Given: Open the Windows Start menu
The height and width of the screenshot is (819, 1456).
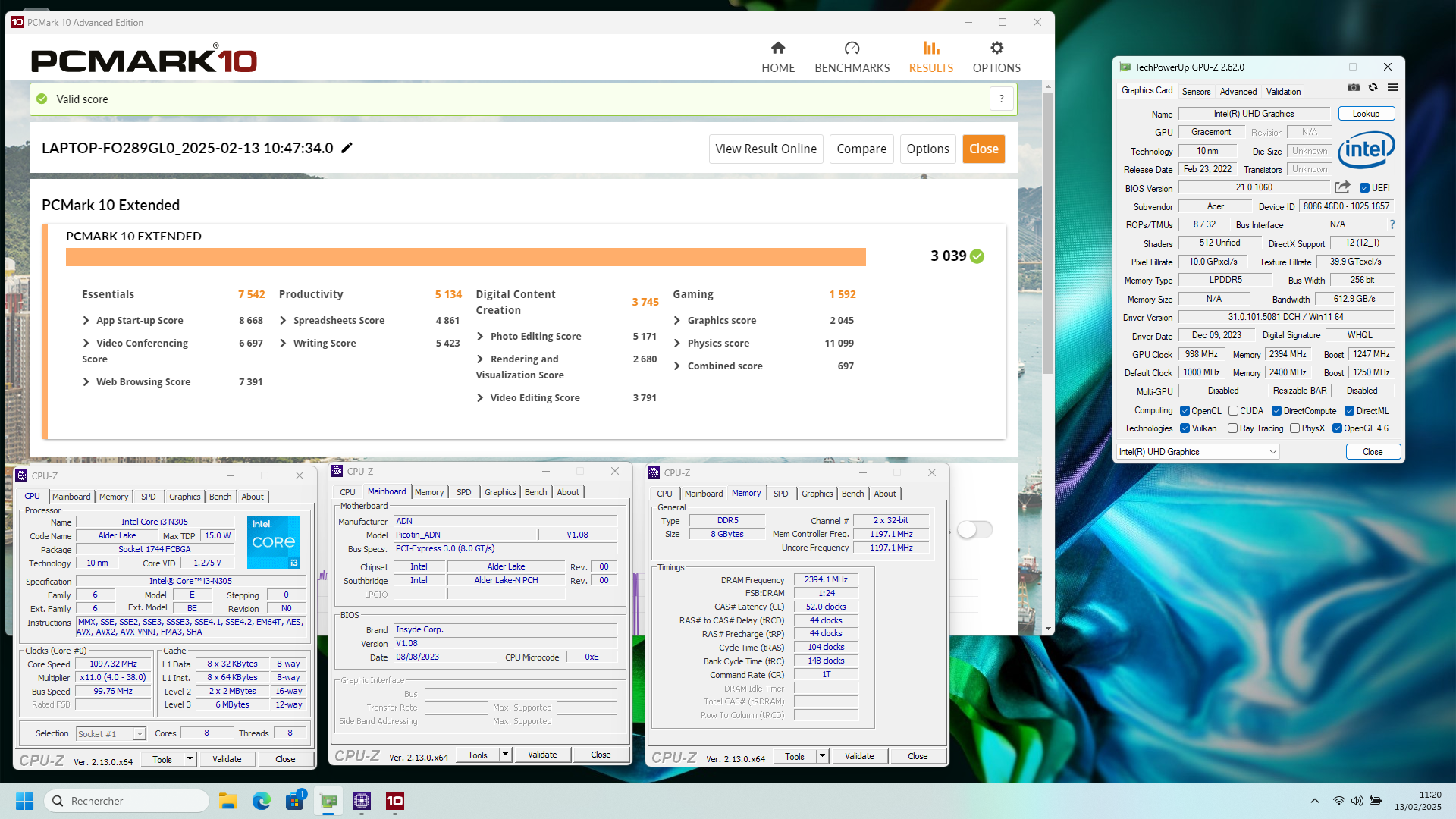Looking at the screenshot, I should [x=24, y=801].
